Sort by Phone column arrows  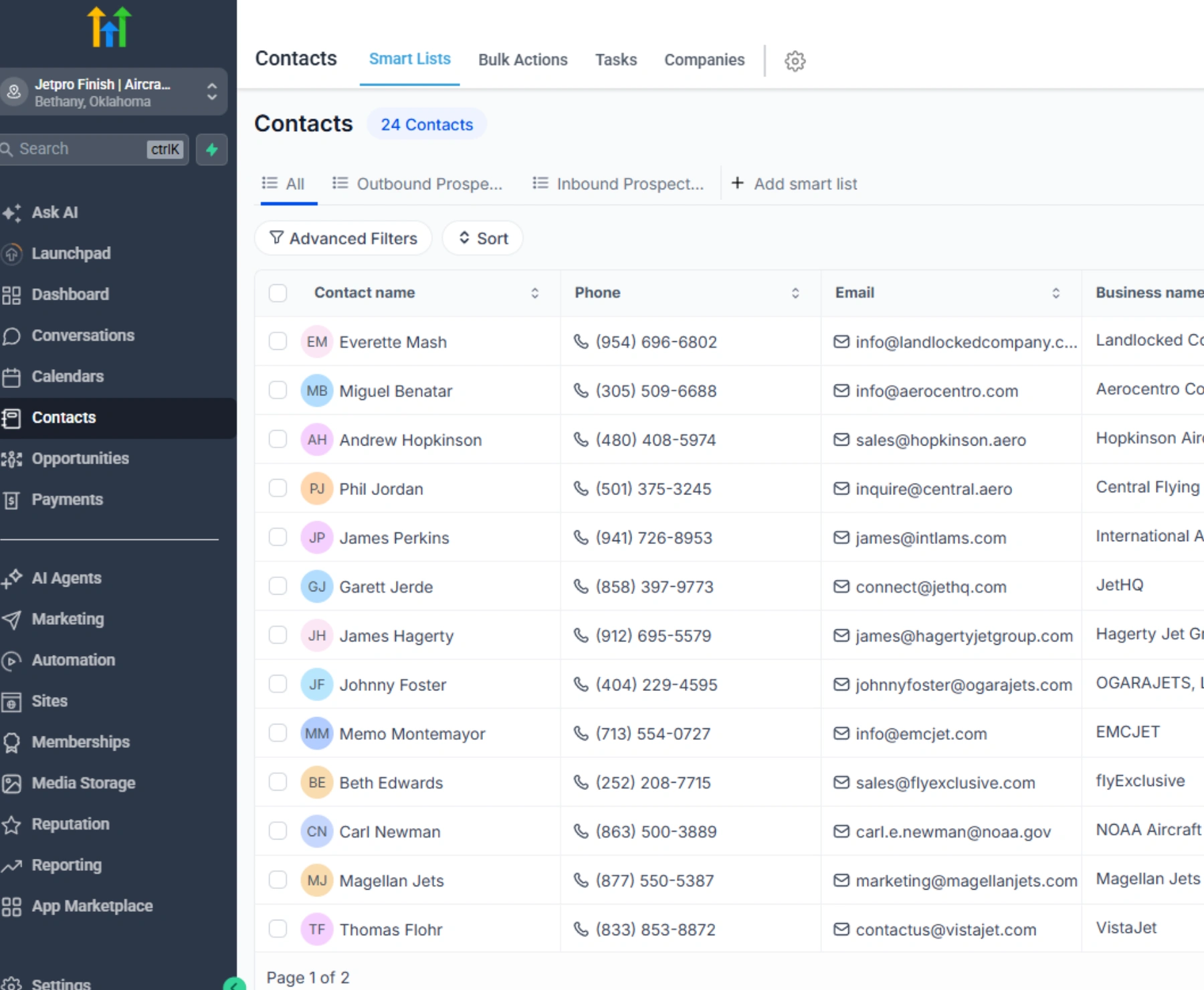(x=795, y=293)
